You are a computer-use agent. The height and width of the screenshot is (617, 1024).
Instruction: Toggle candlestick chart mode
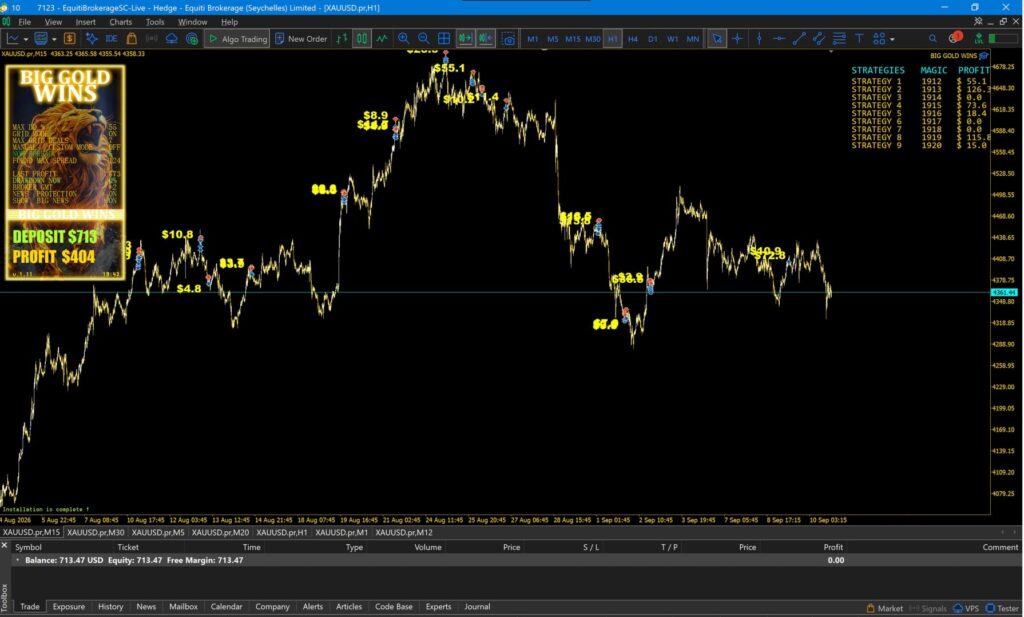pyautogui.click(x=362, y=39)
